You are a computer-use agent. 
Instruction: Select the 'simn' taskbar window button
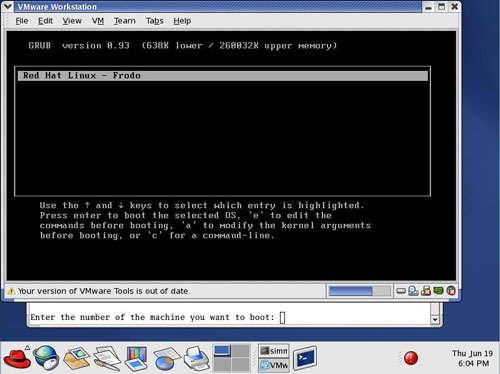pyautogui.click(x=274, y=351)
